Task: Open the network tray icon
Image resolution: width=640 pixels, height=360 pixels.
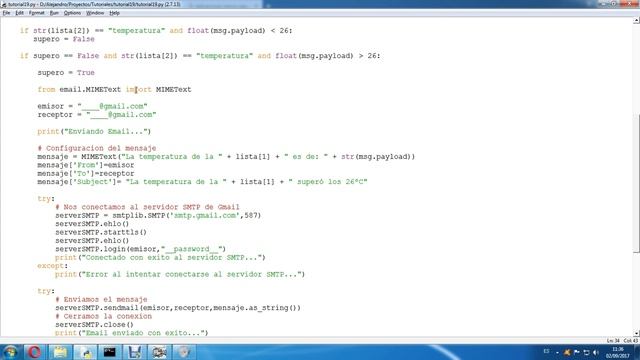Action: (x=586, y=352)
